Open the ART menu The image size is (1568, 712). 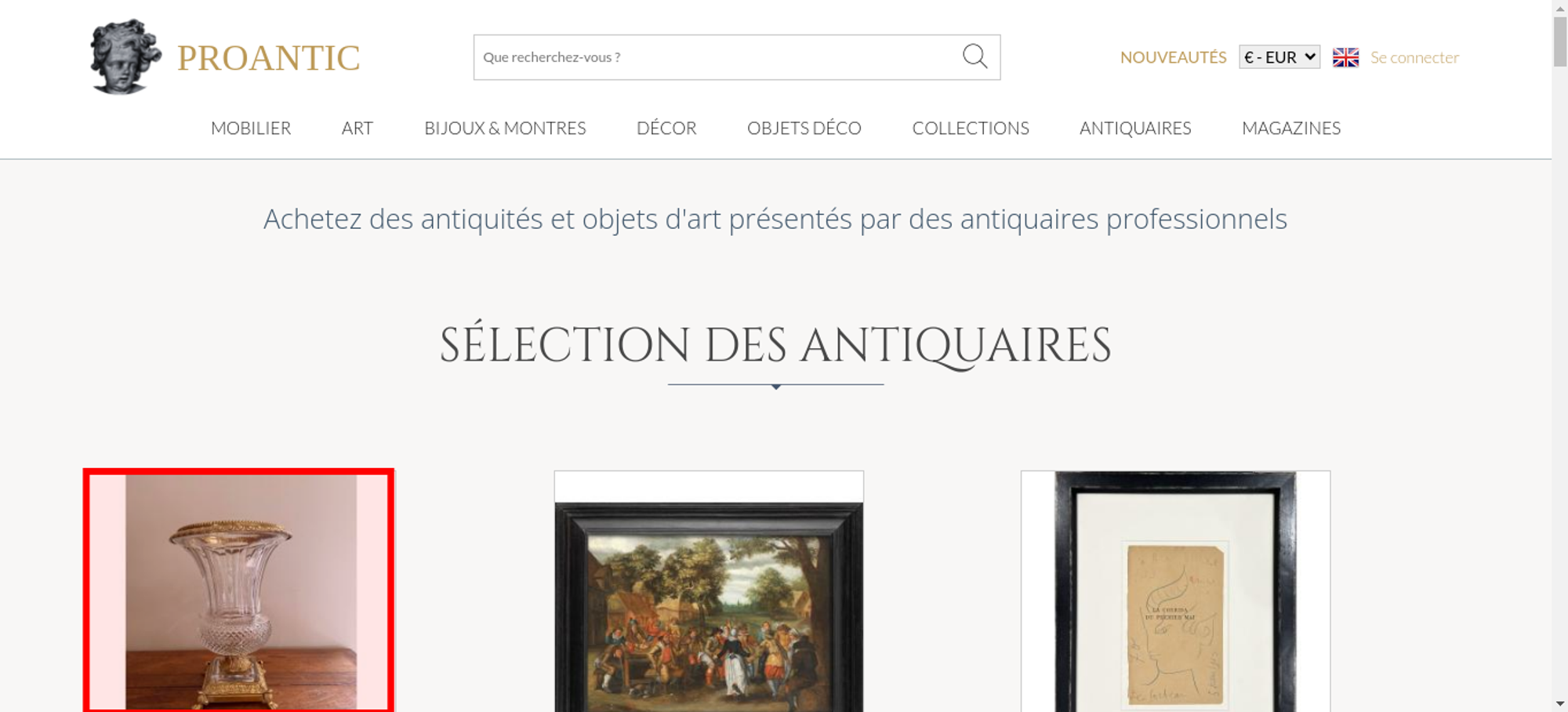(357, 128)
